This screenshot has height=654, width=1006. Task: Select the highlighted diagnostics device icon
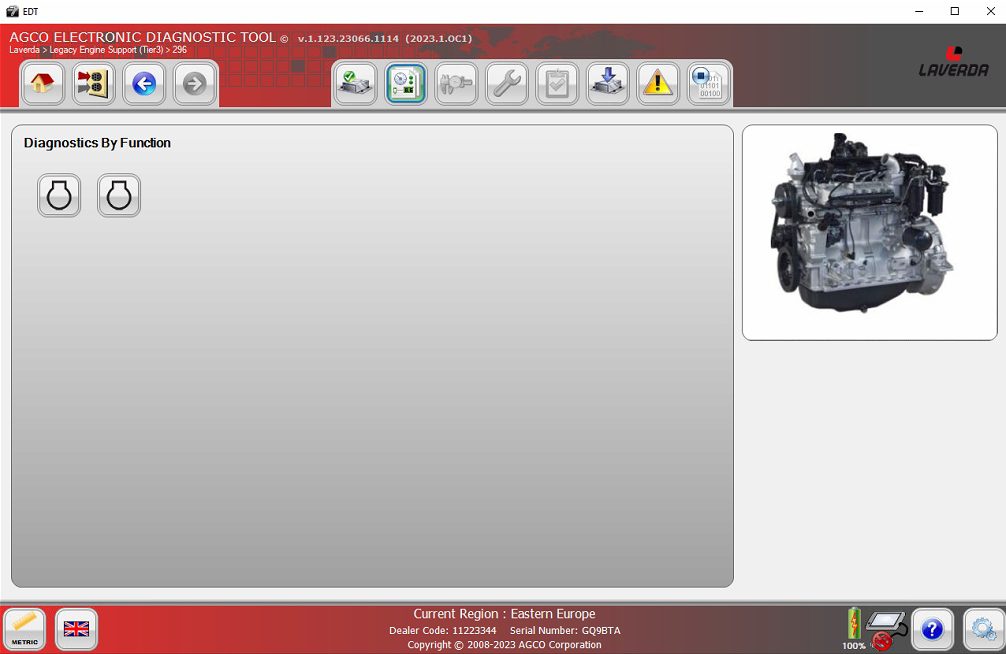405,83
